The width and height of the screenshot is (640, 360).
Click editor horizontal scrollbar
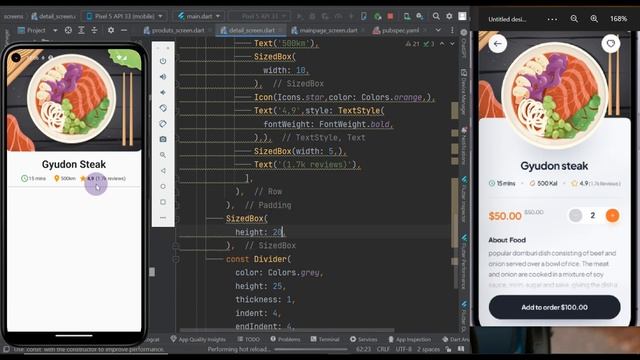tap(287, 330)
